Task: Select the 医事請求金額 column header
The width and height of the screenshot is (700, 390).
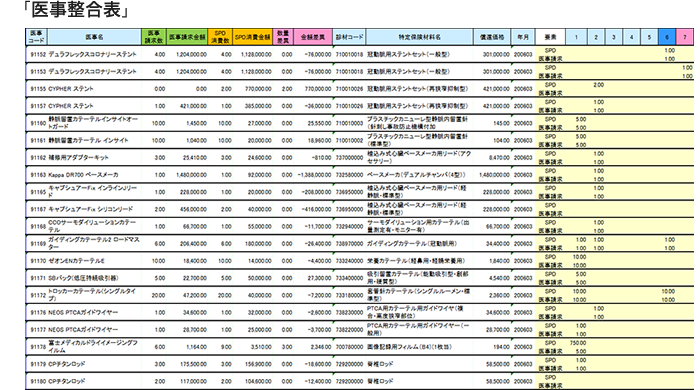Action: coord(188,37)
